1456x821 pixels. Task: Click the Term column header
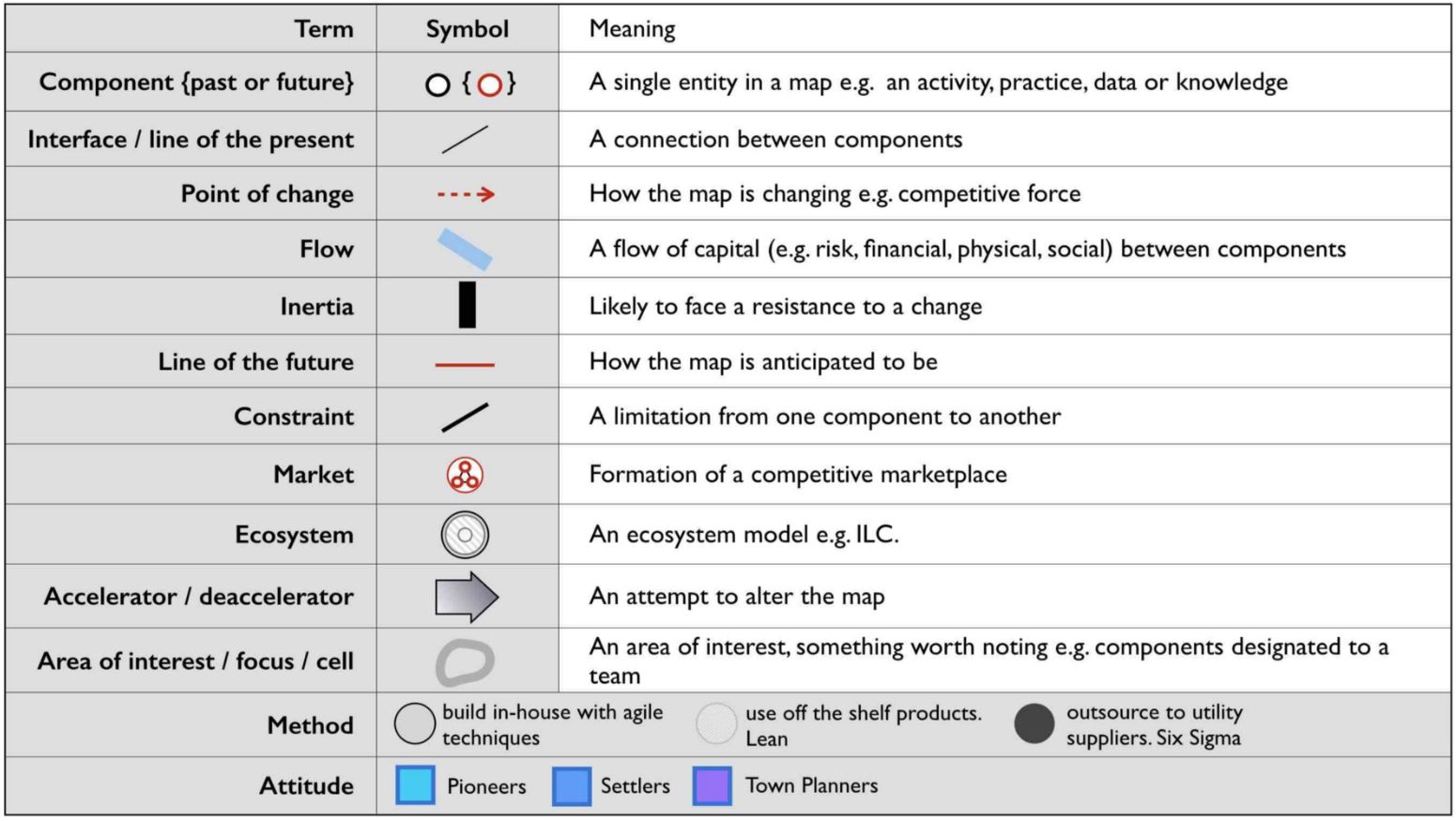point(324,29)
